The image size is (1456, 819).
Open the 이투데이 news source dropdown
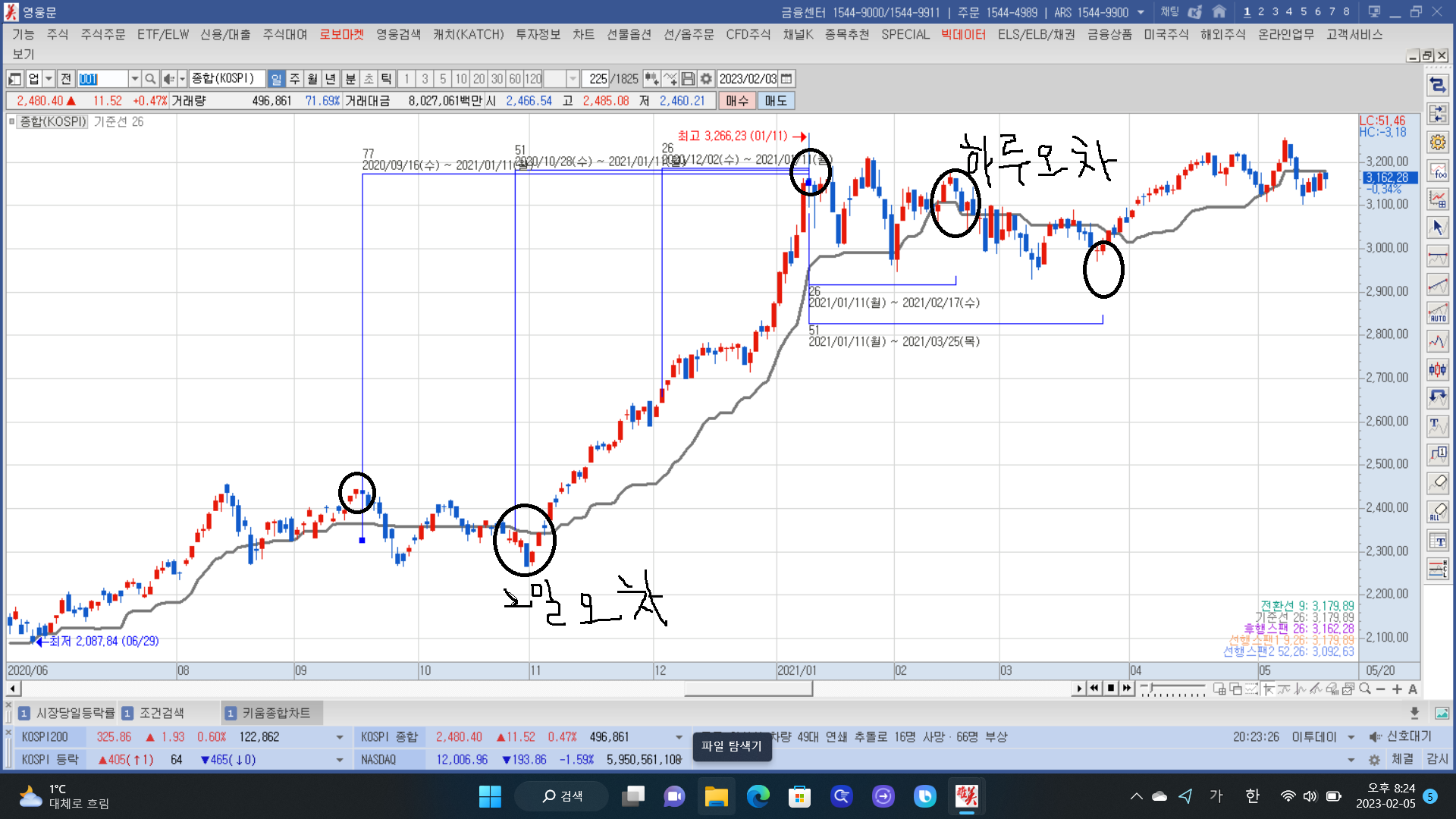click(x=1351, y=737)
